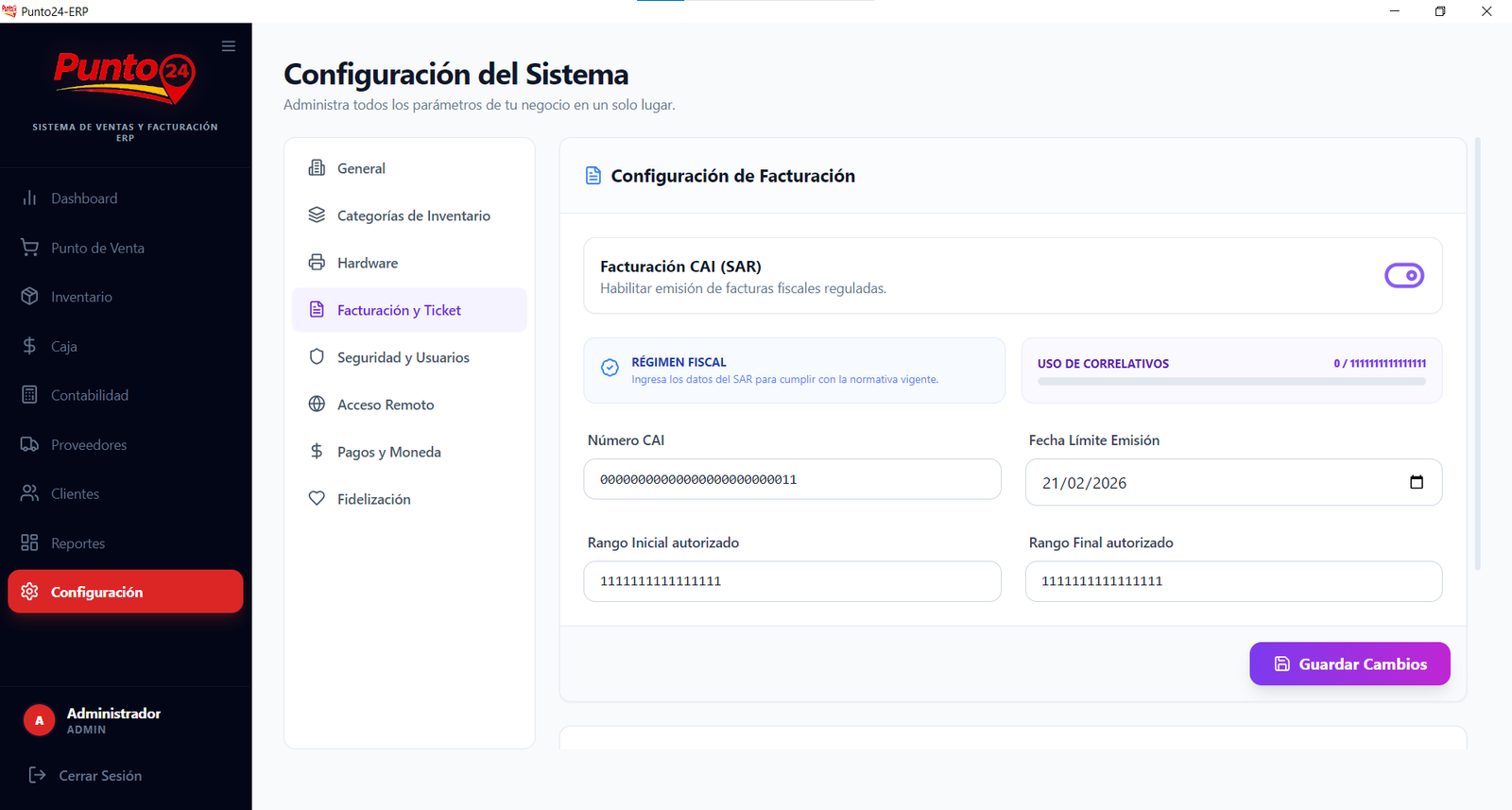
Task: Click the Cerrar Sesión logout icon
Action: pyautogui.click(x=38, y=775)
